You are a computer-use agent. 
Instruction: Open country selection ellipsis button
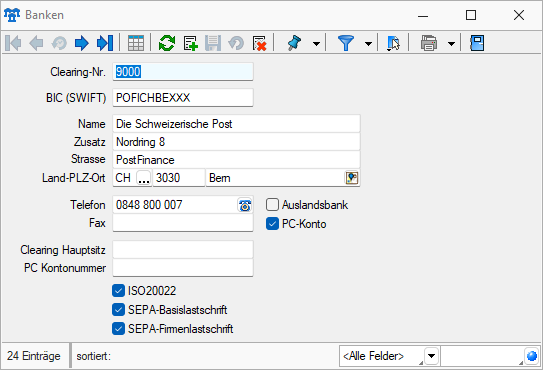(144, 178)
